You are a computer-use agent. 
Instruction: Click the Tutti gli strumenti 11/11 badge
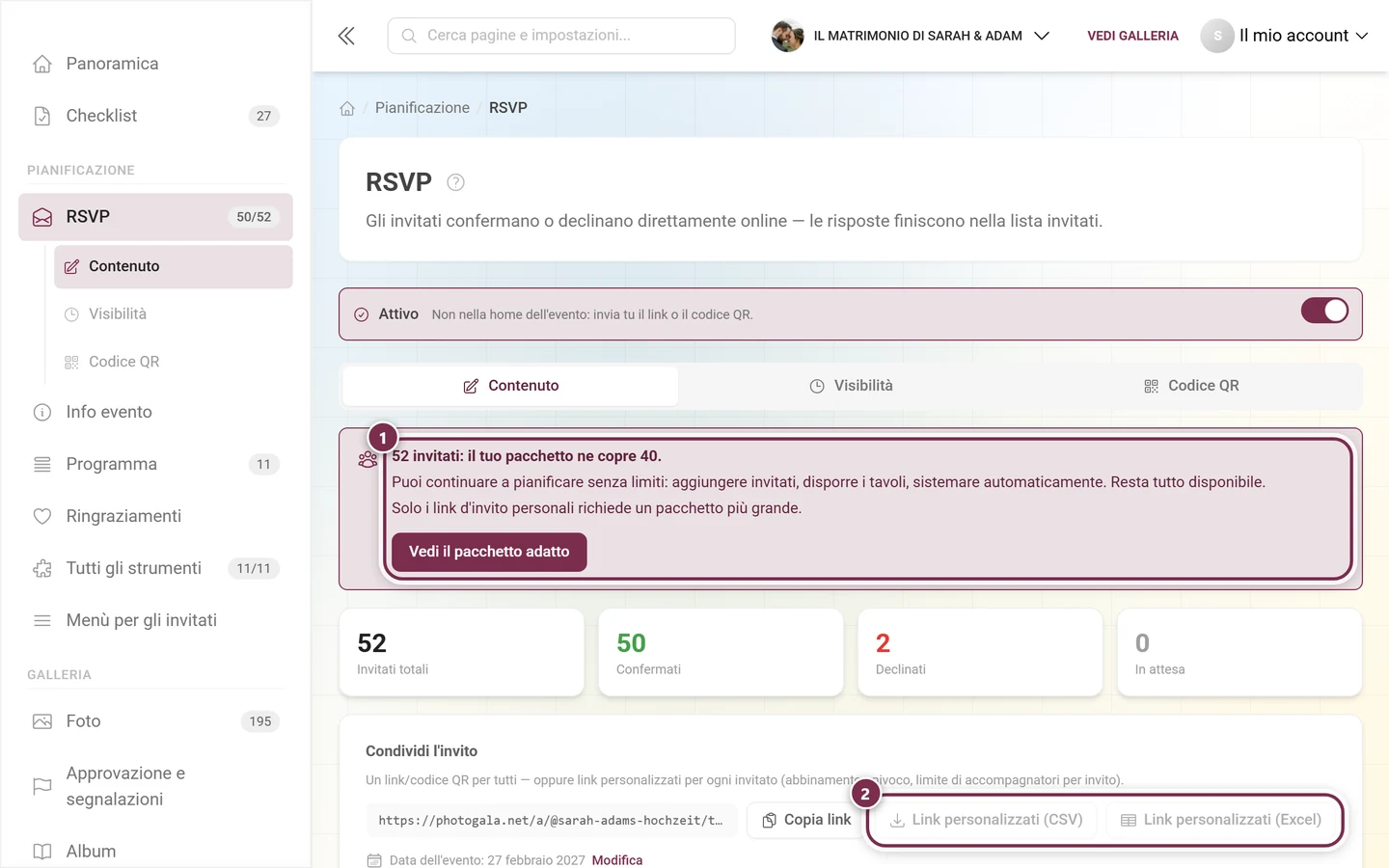point(254,568)
